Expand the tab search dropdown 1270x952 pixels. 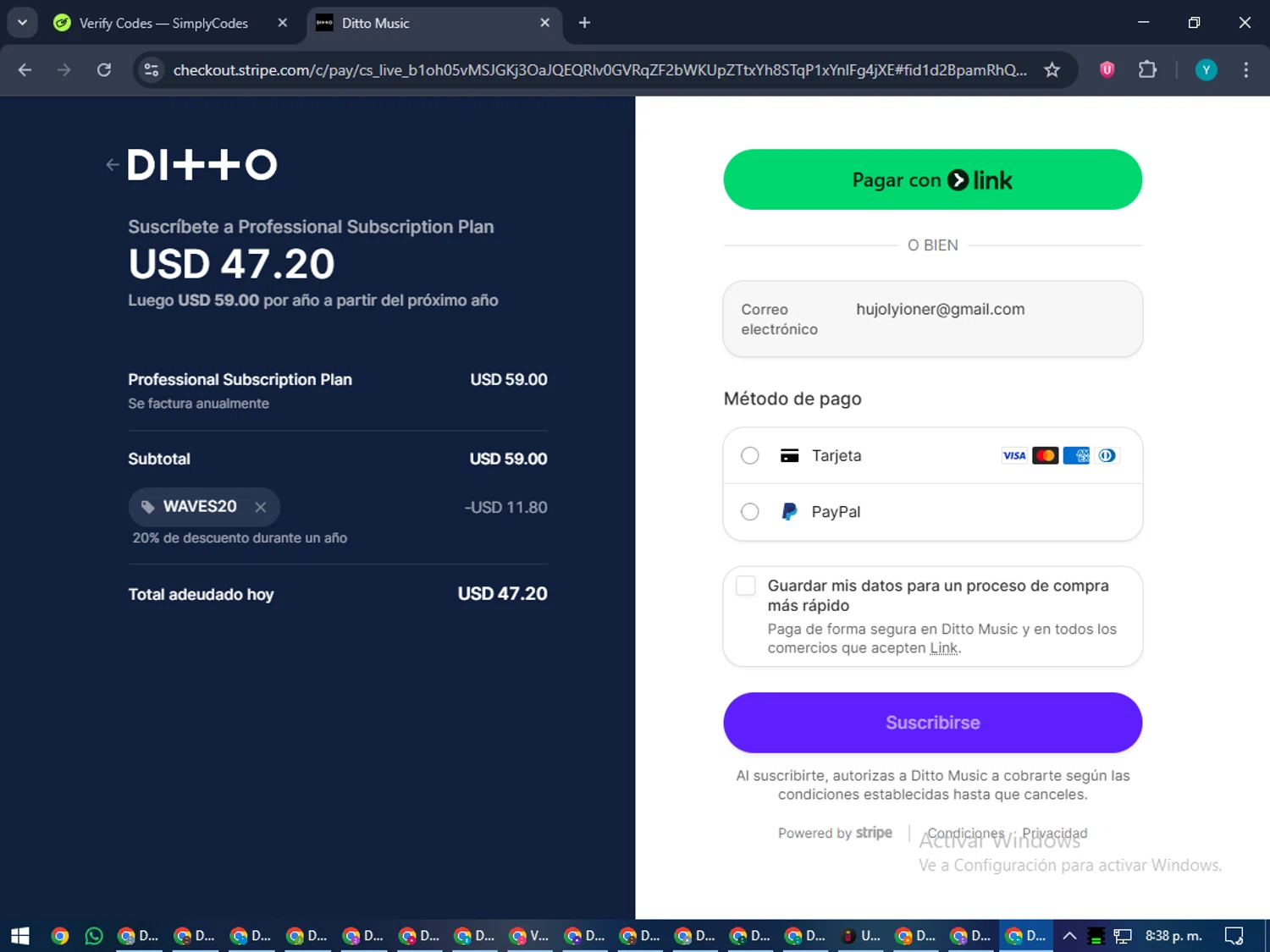pyautogui.click(x=22, y=23)
